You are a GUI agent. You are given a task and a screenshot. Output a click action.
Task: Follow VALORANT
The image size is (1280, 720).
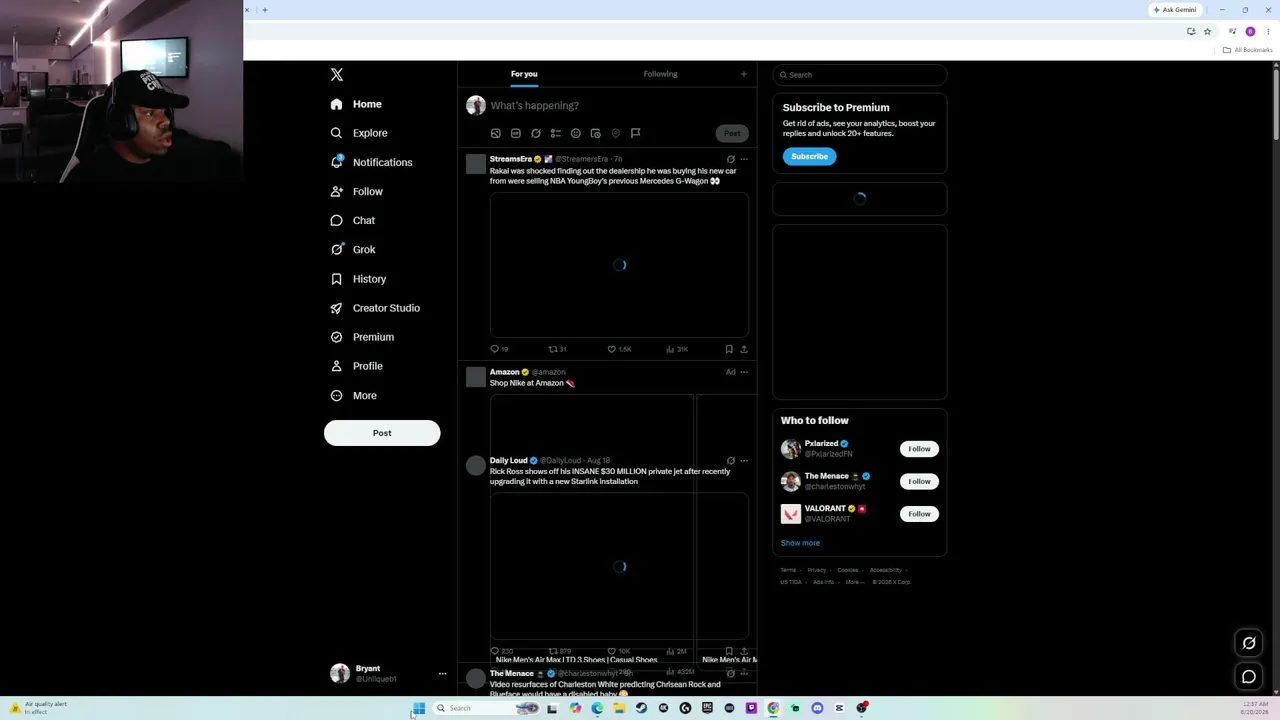click(919, 514)
